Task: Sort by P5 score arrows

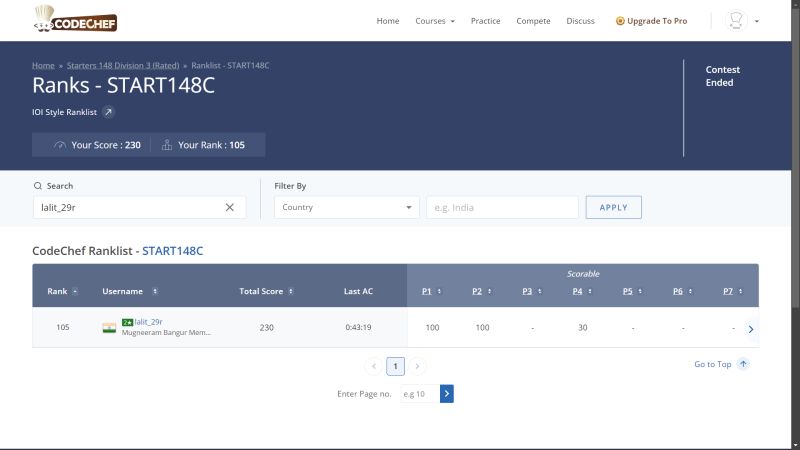Action: [640, 291]
